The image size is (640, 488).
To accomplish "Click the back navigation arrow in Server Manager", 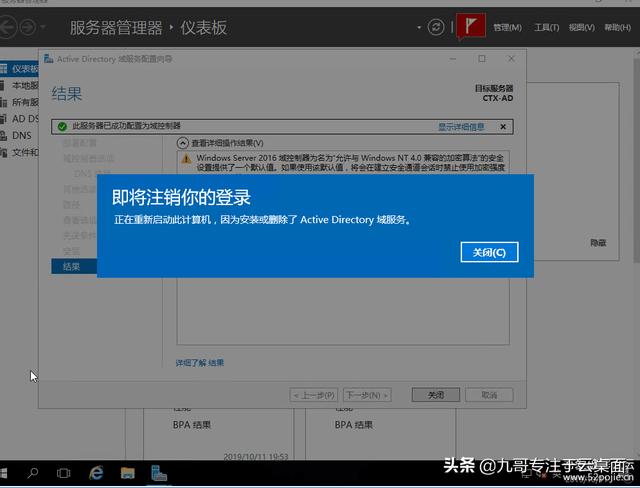I will point(7,27).
